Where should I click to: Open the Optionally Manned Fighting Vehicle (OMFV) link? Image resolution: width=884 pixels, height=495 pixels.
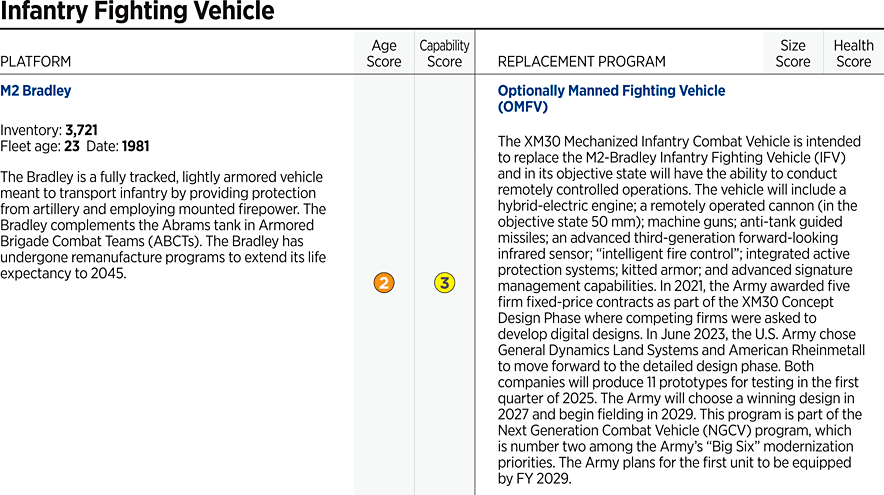611,98
